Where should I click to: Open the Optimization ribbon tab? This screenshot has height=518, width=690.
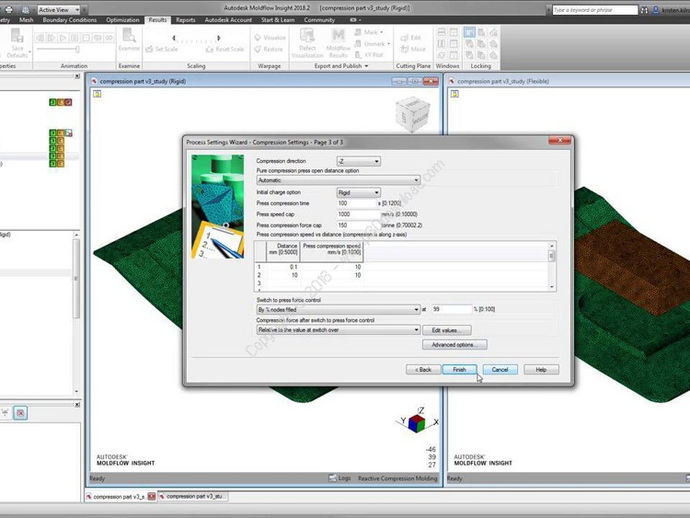pyautogui.click(x=122, y=20)
